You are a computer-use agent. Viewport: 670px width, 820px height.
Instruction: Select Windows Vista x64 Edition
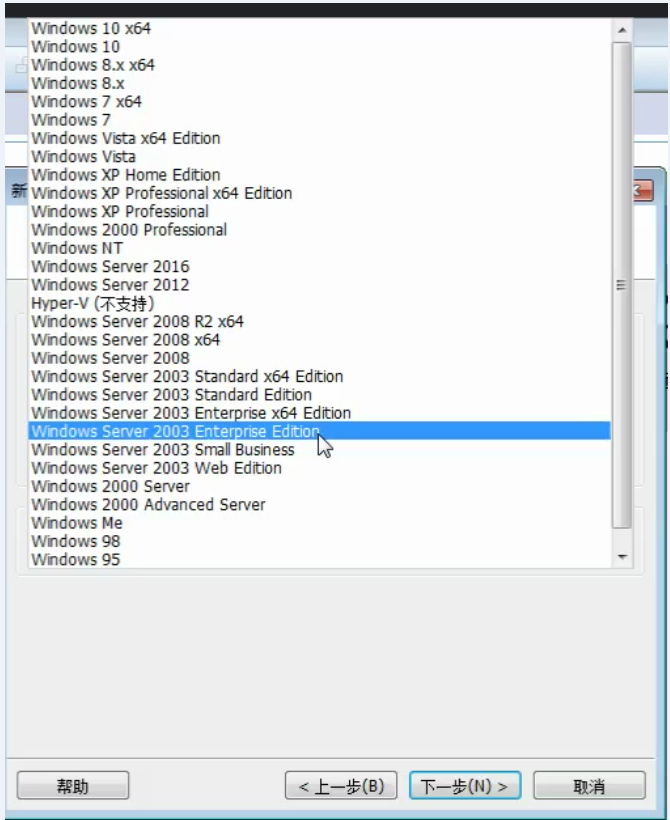[x=319, y=138]
